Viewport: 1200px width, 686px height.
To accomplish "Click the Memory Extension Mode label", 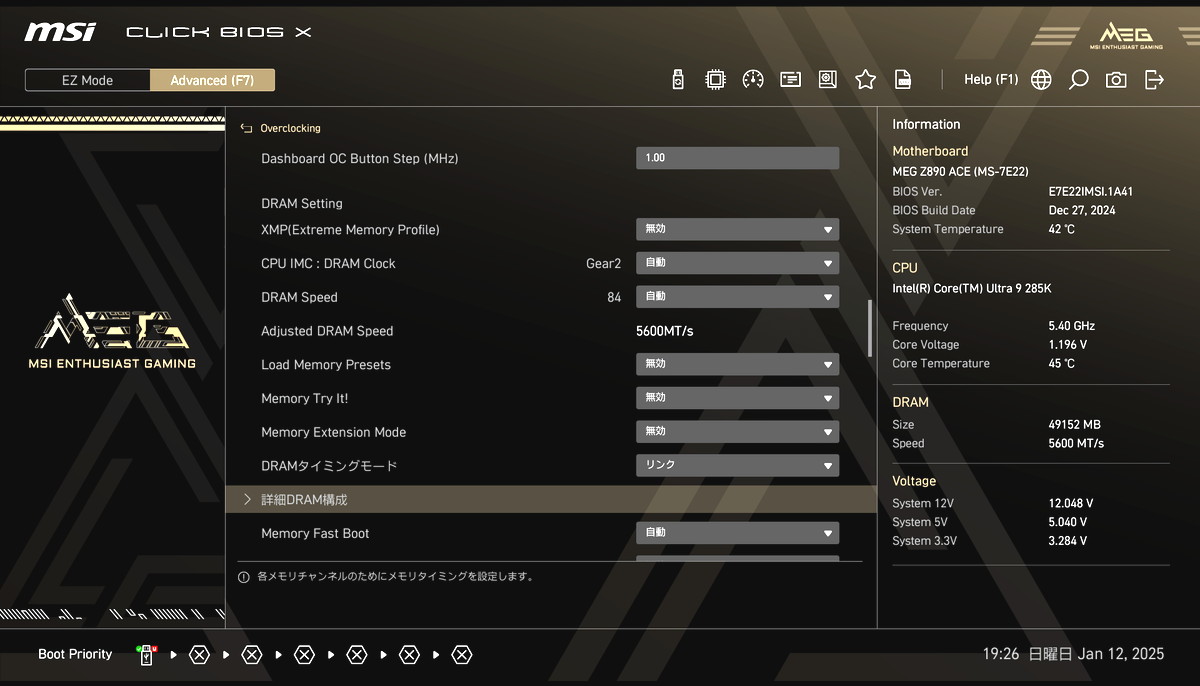I will click(334, 433).
